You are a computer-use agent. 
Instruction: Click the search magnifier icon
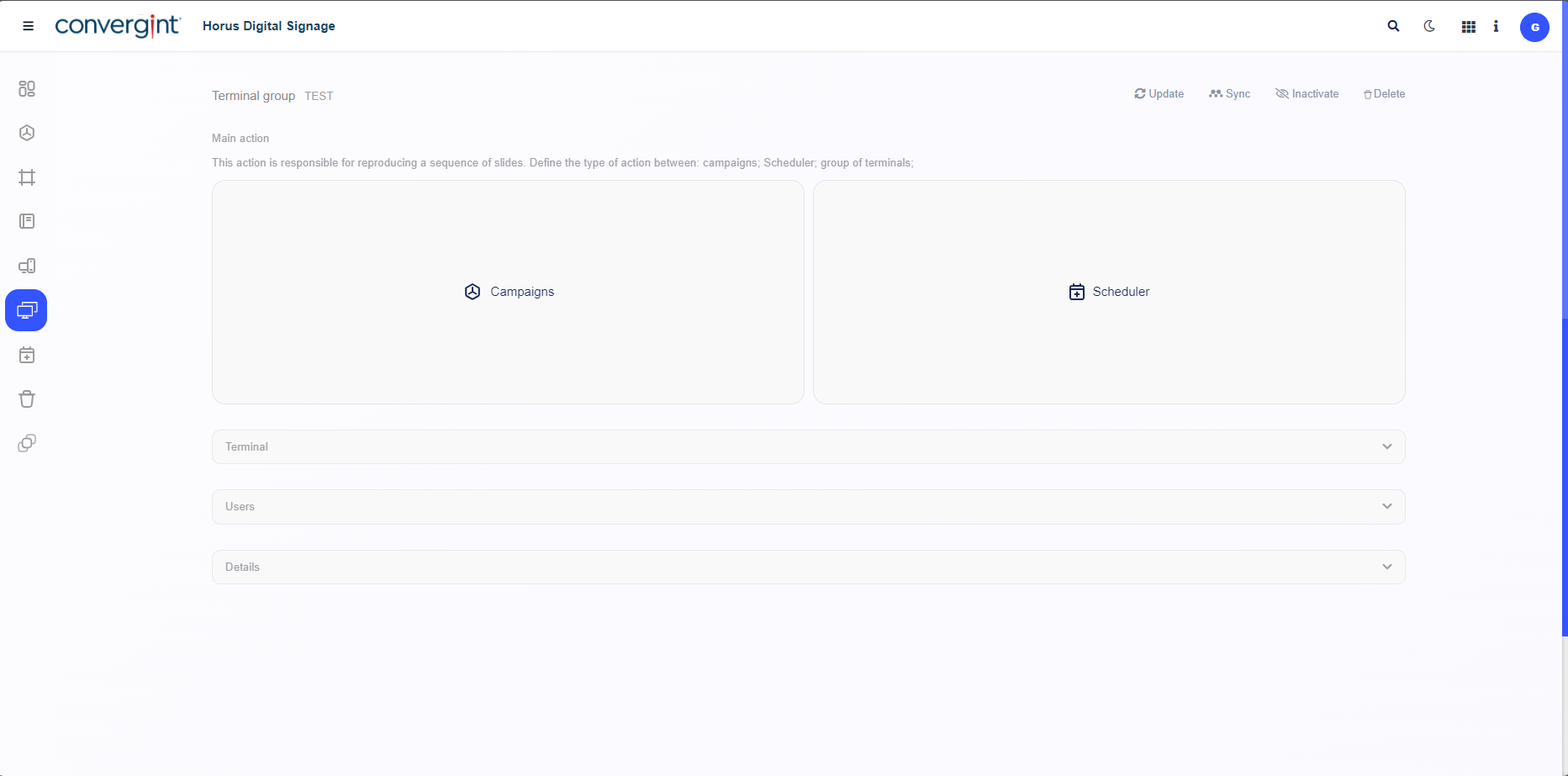coord(1393,26)
